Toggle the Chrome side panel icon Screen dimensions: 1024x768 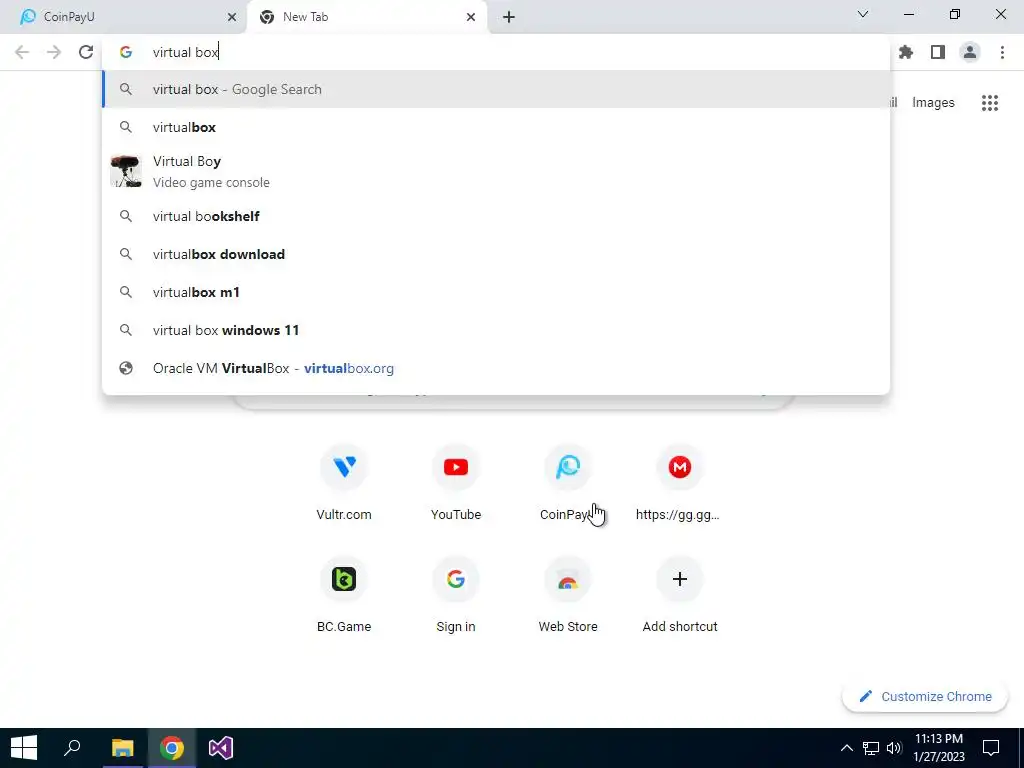[938, 52]
